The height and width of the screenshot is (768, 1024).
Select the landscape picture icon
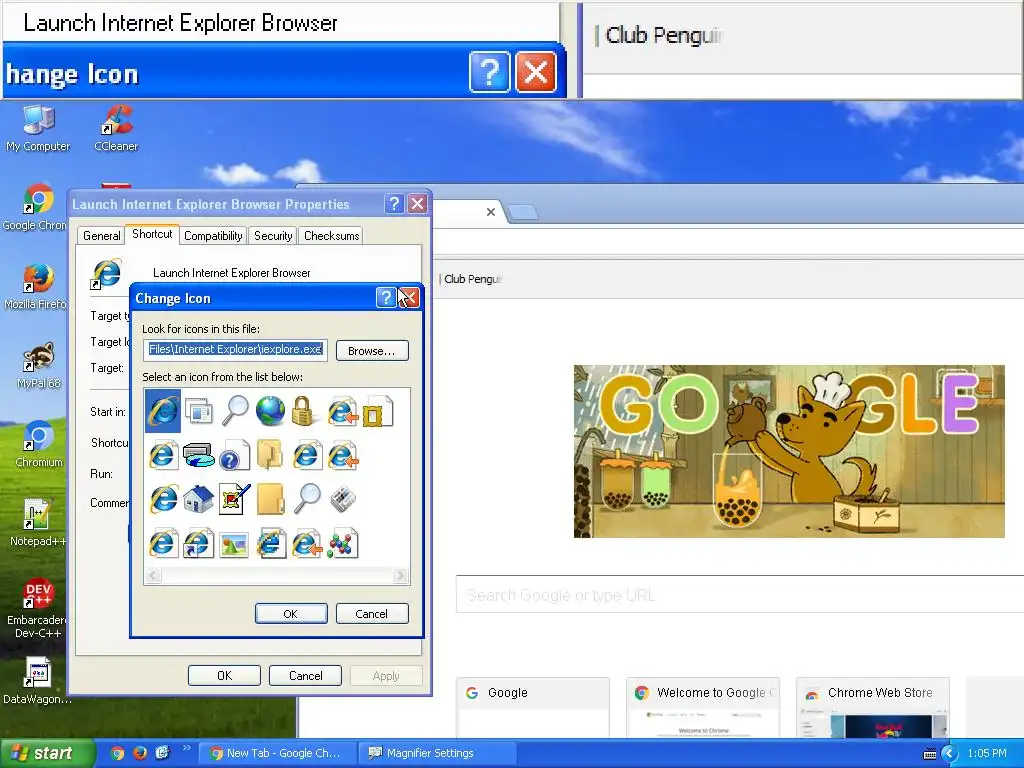(x=234, y=544)
